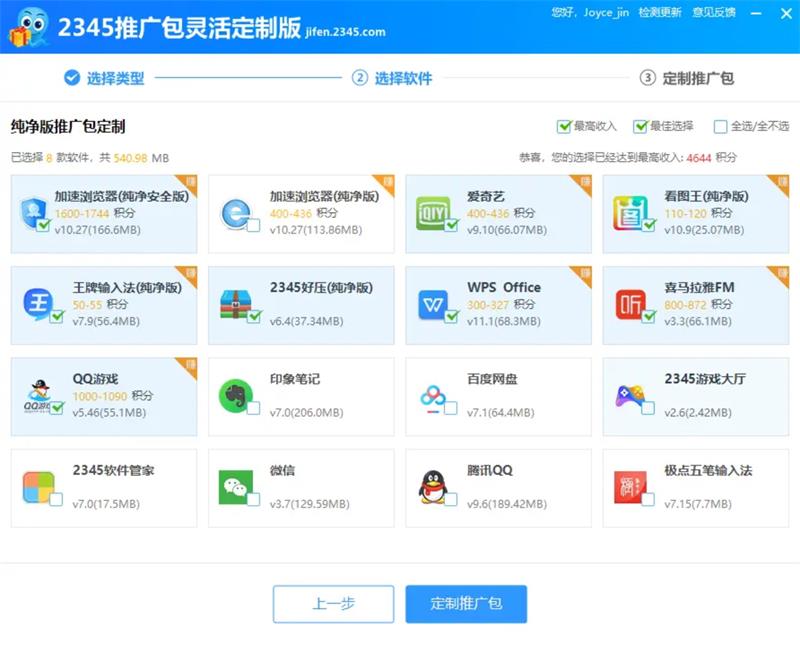Click the Joyce_jin username greeting
The height and width of the screenshot is (645, 800).
tap(590, 12)
